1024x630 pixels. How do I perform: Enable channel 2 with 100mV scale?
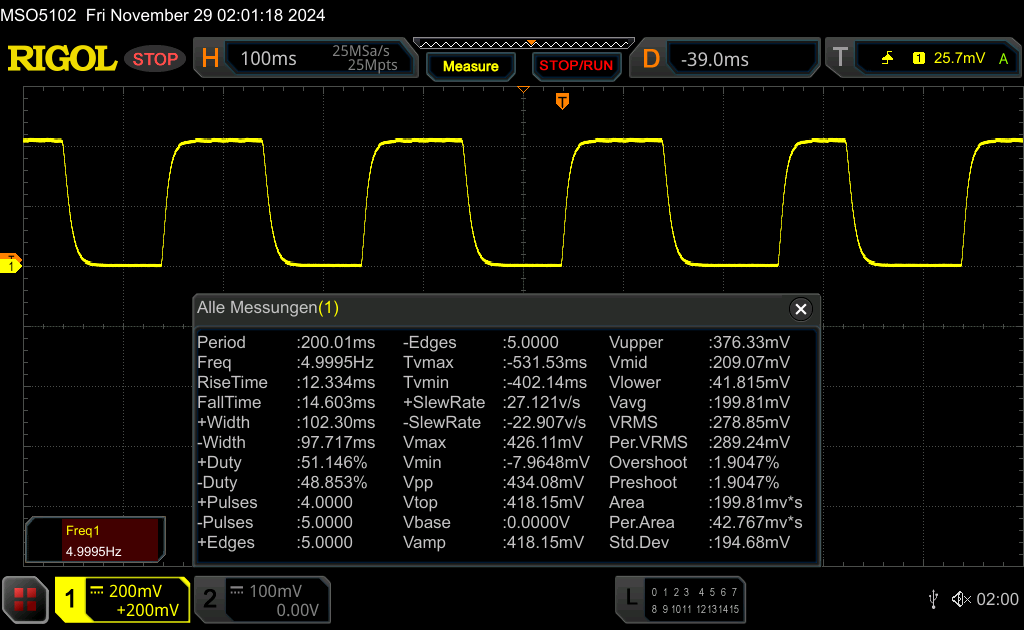click(x=261, y=600)
